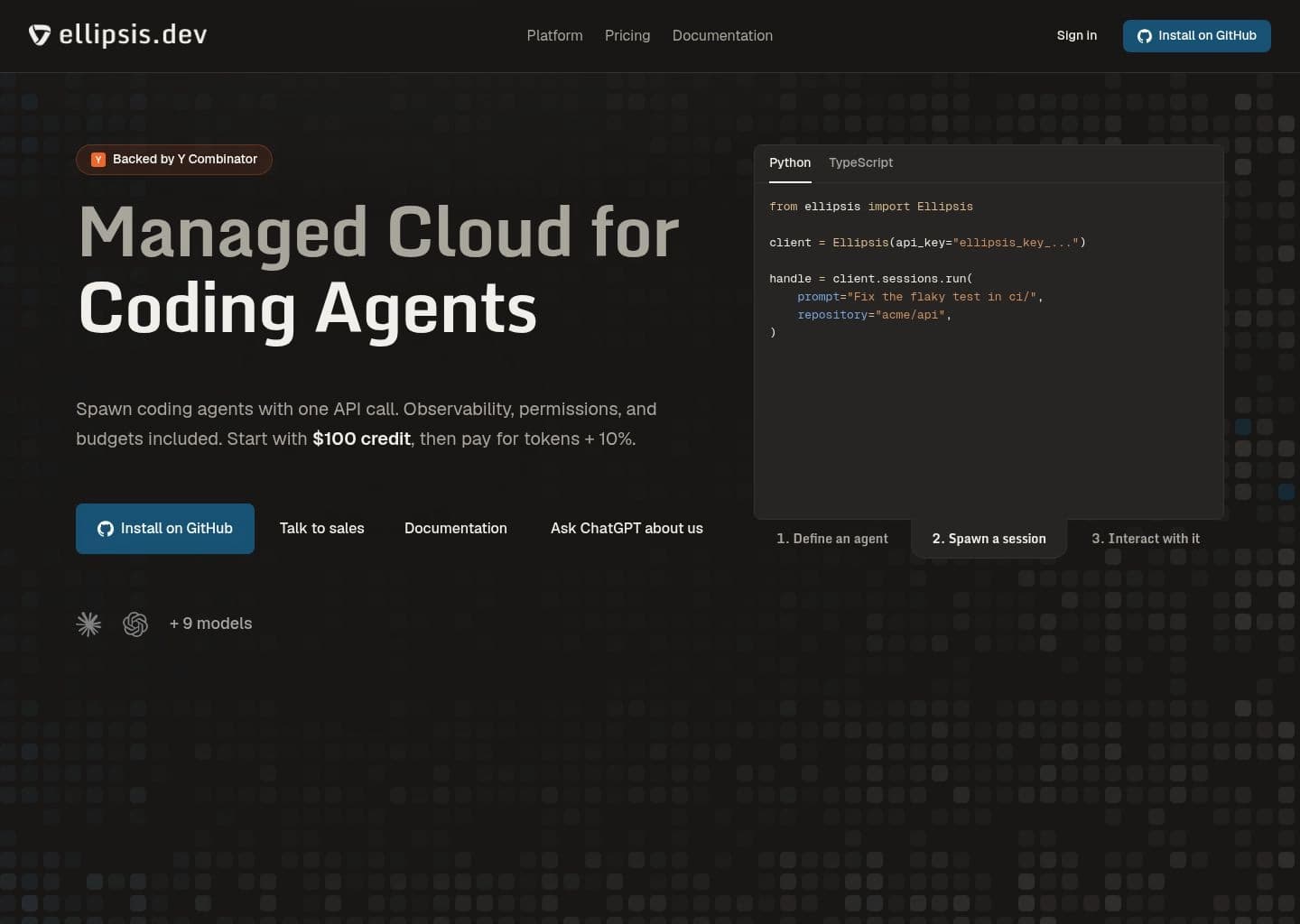Click Ask ChatGPT about us
Screen dimensions: 1300x924
(x=627, y=529)
